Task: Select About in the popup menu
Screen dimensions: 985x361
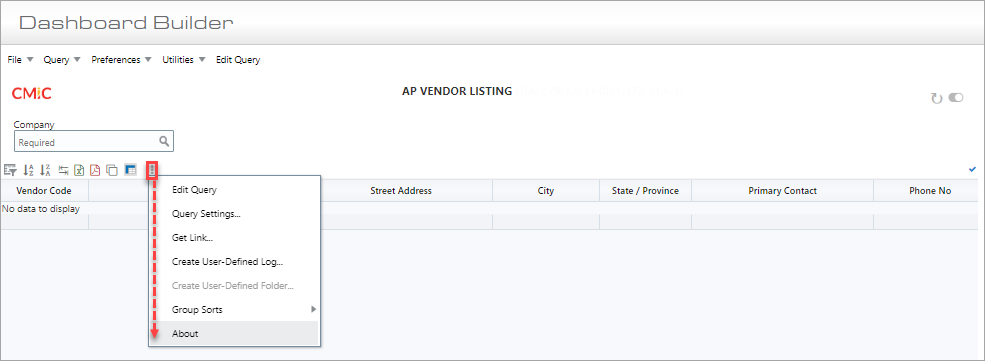Action: (x=235, y=333)
